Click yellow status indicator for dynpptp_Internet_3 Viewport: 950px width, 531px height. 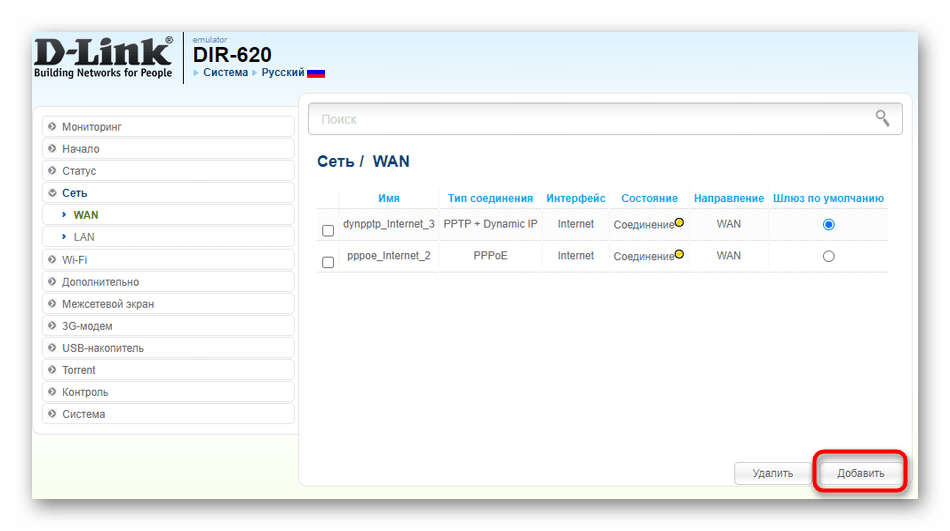tap(680, 223)
